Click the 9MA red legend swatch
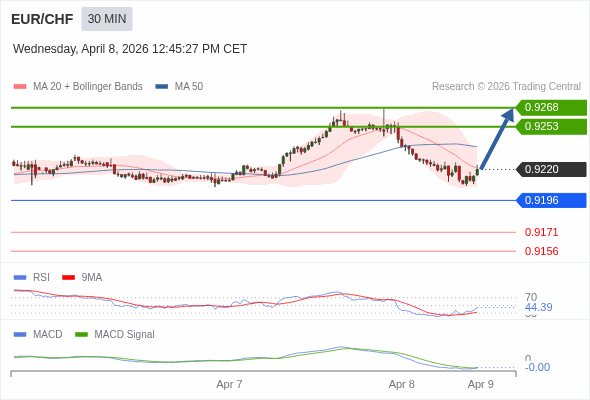The height and width of the screenshot is (400, 590). click(x=68, y=278)
